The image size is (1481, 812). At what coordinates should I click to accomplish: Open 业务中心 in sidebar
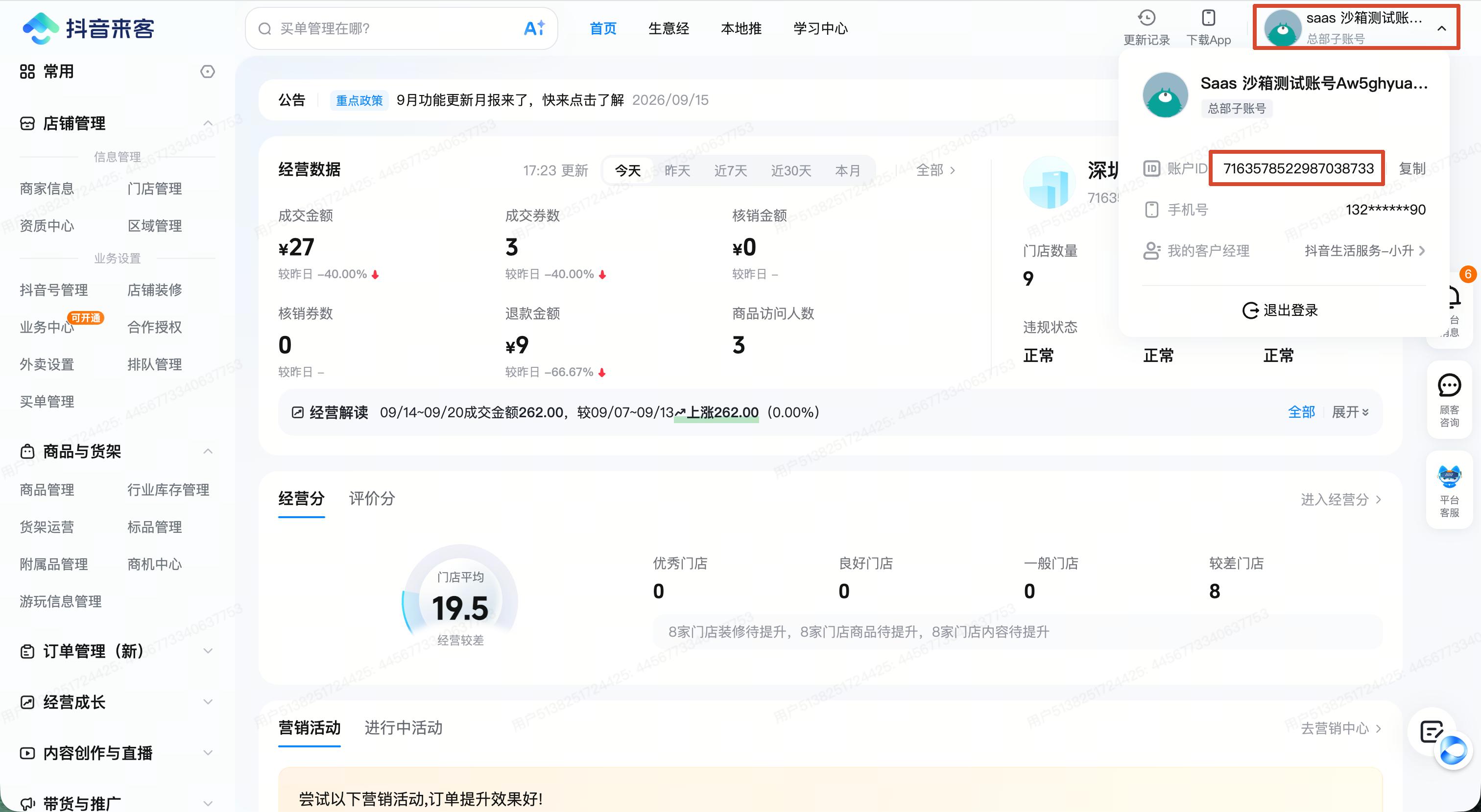click(47, 327)
